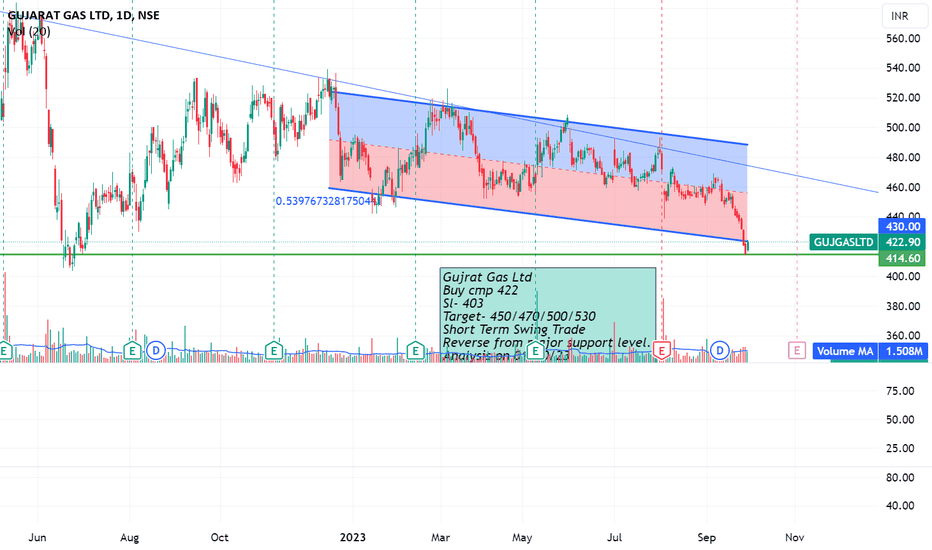Click the 460.00 price axis label
Viewport: 932px width, 550px height.
click(903, 187)
